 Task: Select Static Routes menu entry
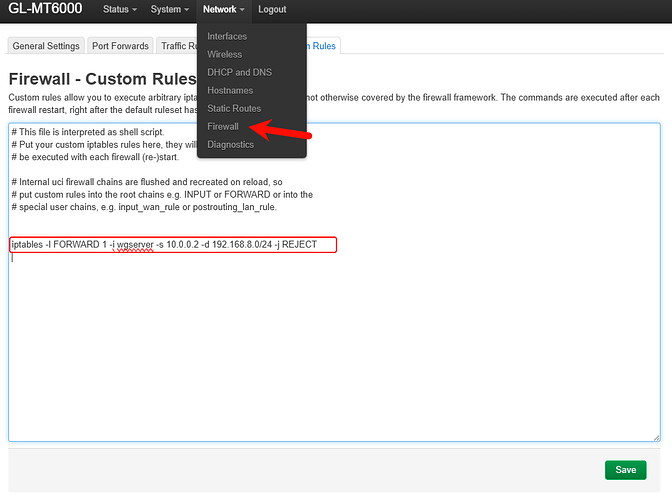(234, 109)
